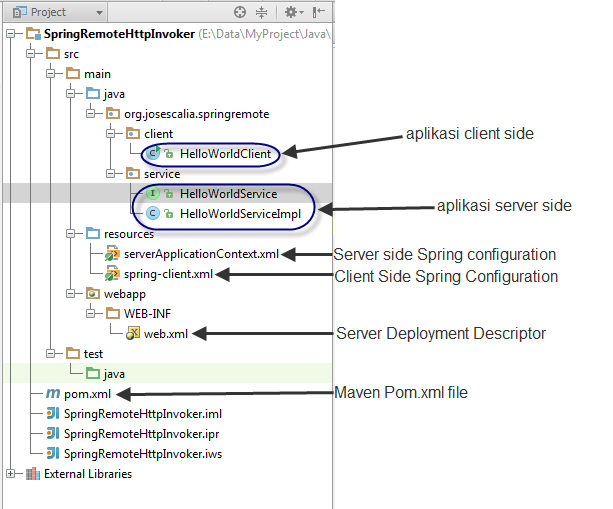
Task: Click the SpringRemoteHttpInvoker project module icon
Action: [x=34, y=34]
